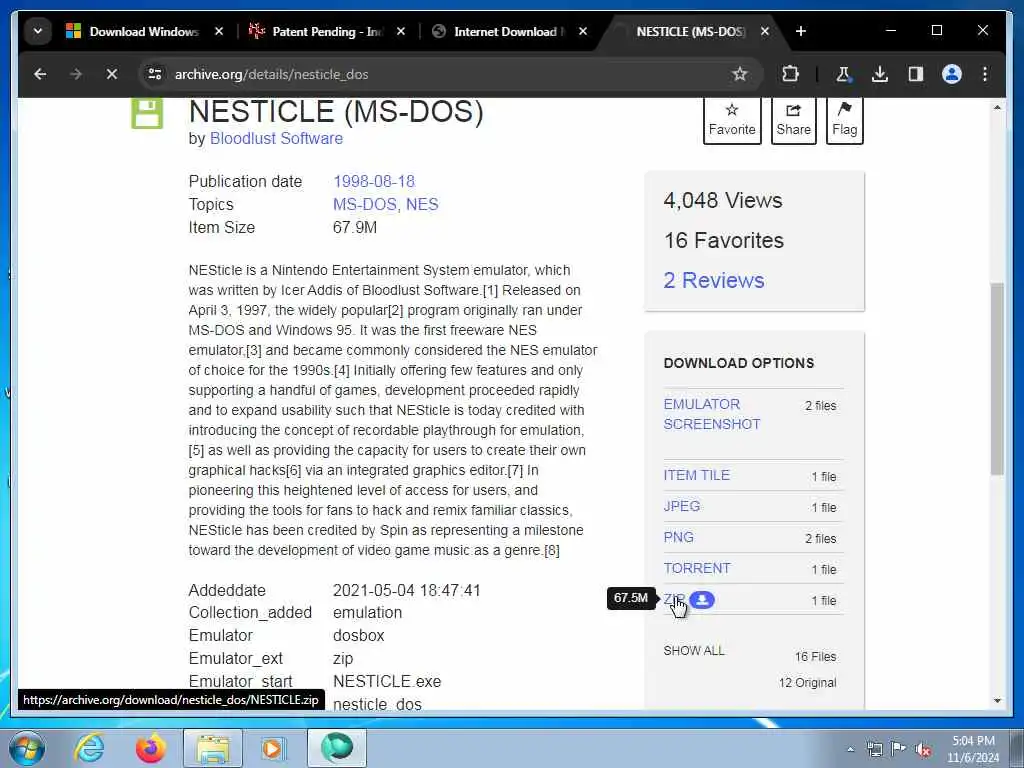1024x768 pixels.
Task: Show hidden tray icons arrow
Action: click(850, 750)
